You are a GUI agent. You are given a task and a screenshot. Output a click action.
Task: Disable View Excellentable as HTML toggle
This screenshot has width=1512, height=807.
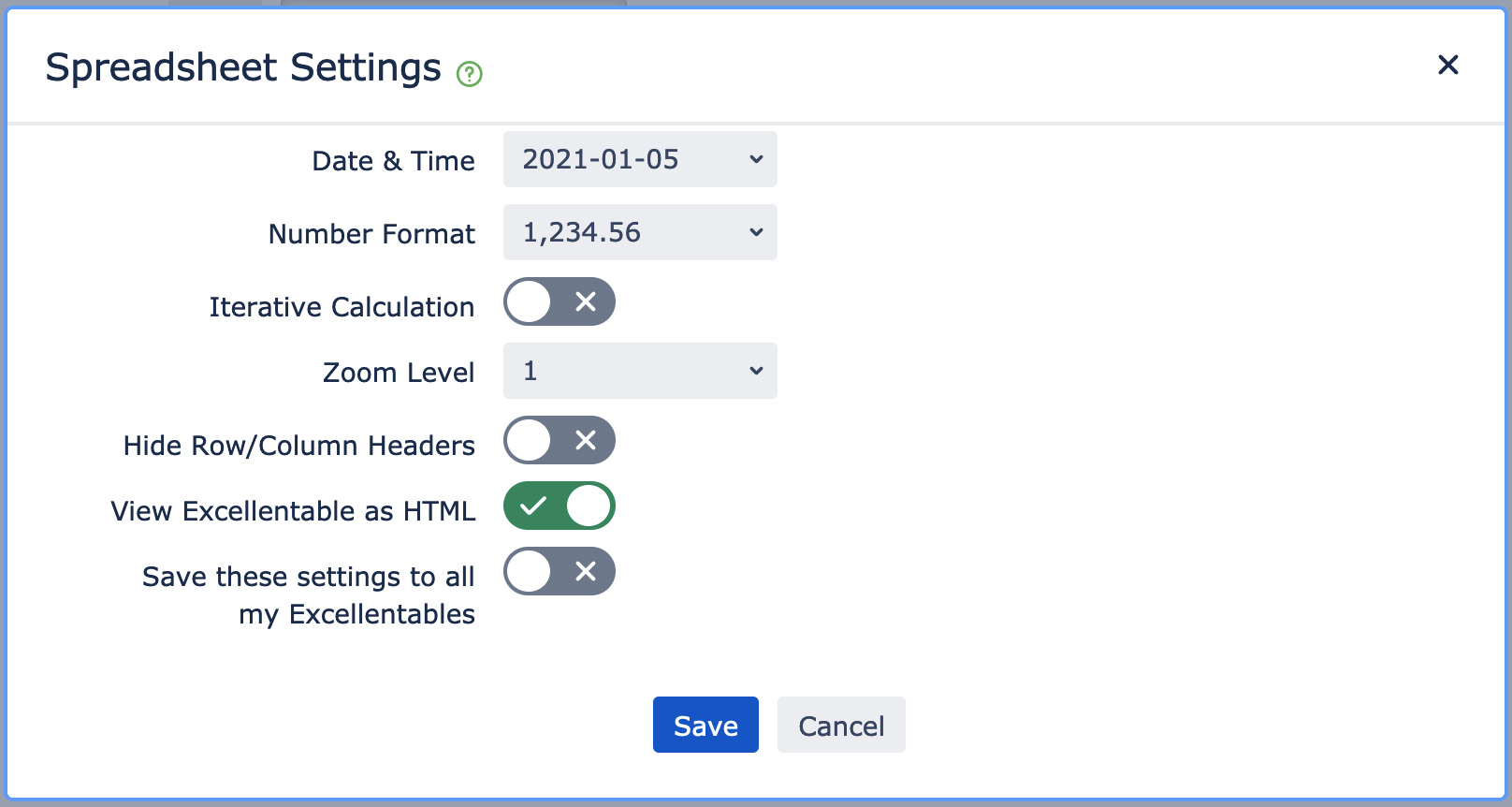tap(559, 506)
